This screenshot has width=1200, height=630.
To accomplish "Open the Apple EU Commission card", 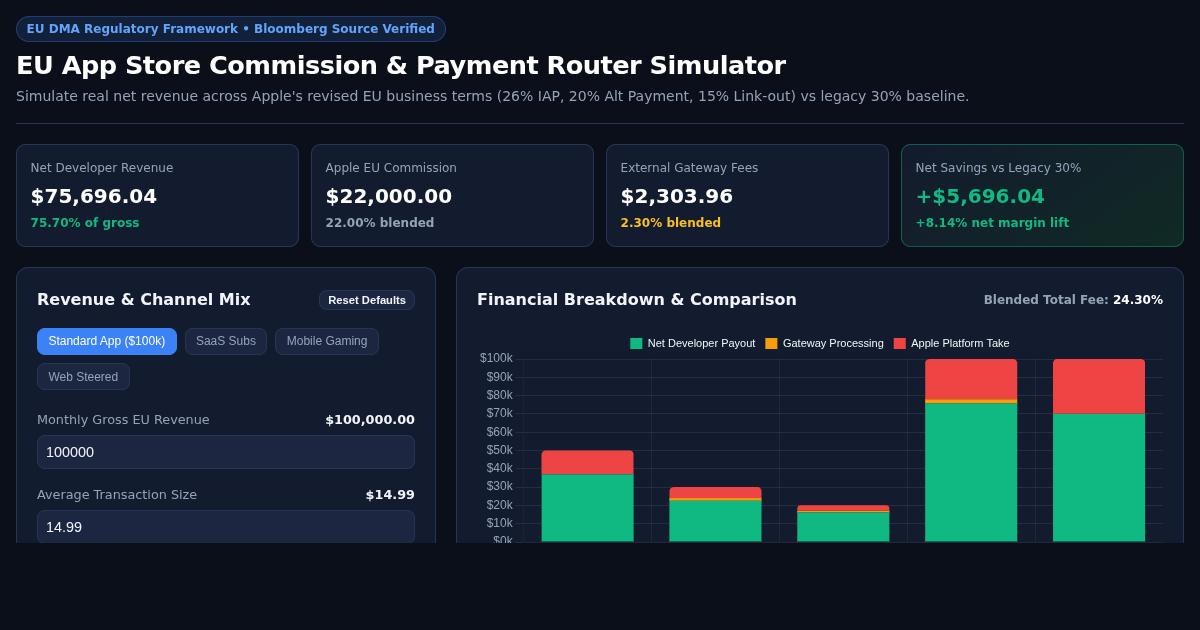I will coord(452,195).
